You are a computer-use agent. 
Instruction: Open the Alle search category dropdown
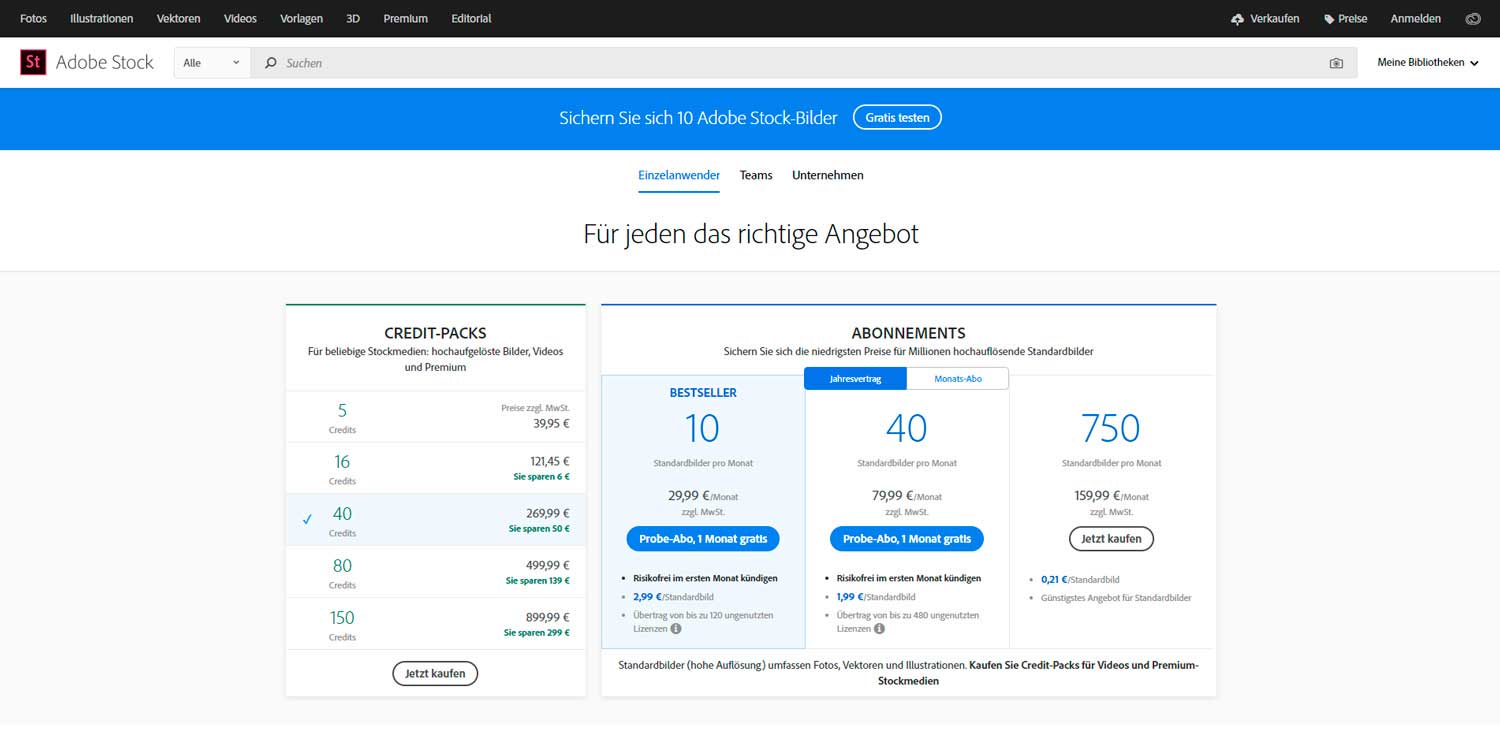[x=212, y=63]
